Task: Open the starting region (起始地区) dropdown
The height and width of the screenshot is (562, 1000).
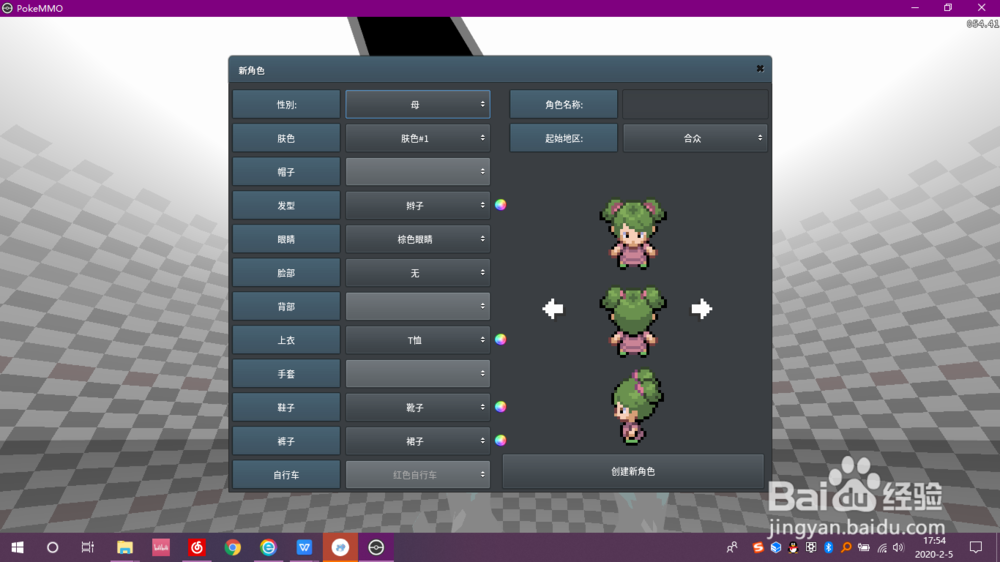Action: coord(695,138)
